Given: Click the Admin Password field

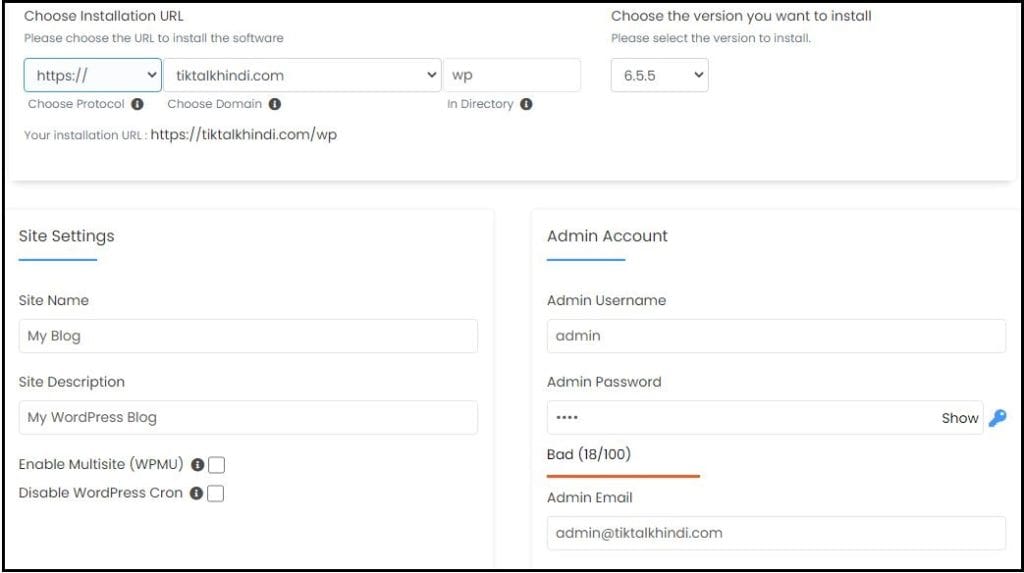Looking at the screenshot, I should point(740,418).
